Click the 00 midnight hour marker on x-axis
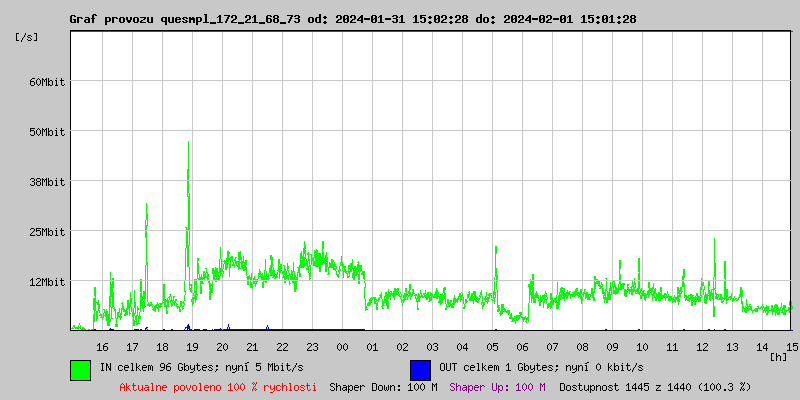This screenshot has height=400, width=800. (342, 346)
